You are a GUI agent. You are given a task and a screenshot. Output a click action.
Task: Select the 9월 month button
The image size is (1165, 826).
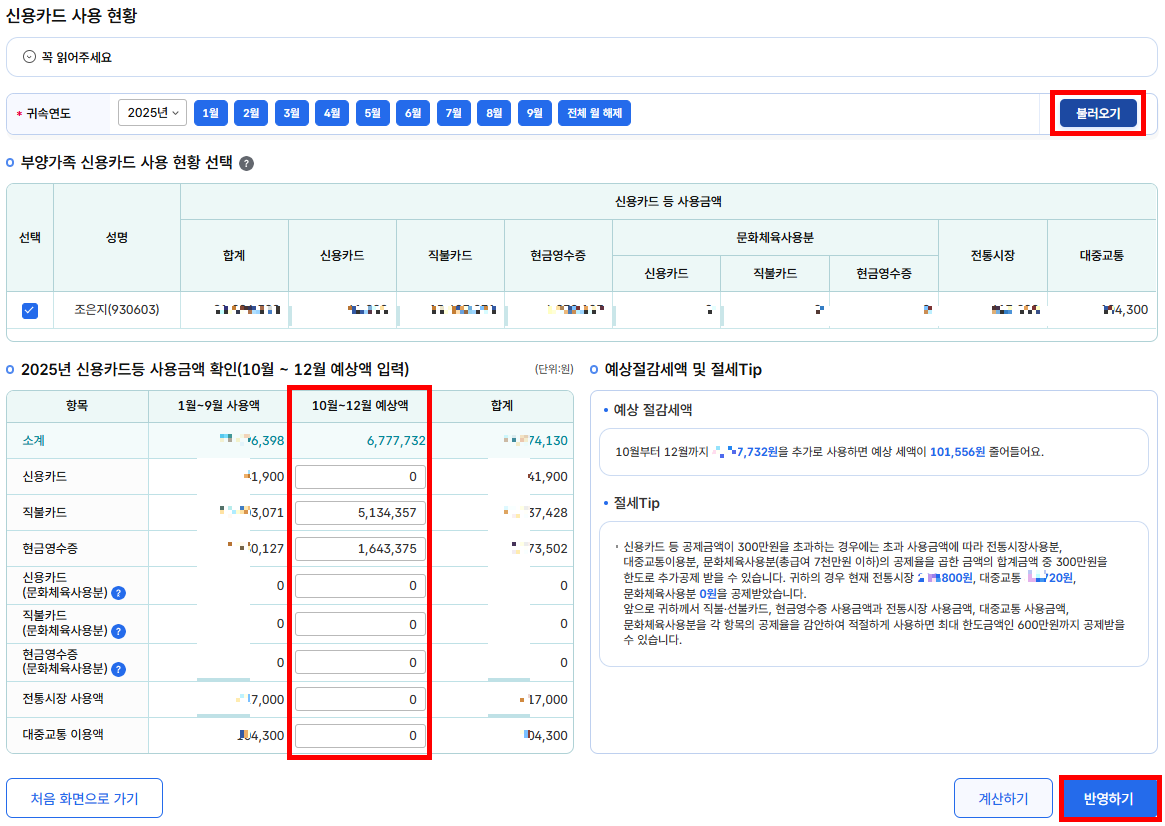534,112
